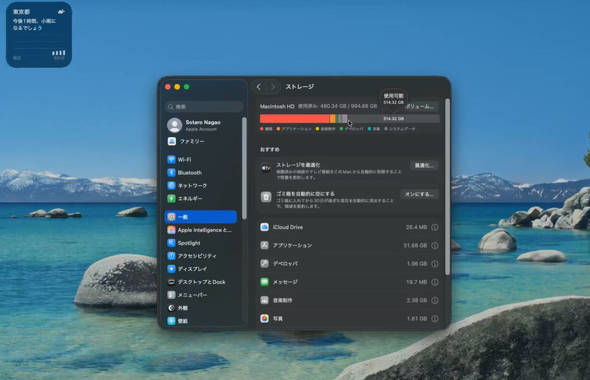Screen dimensions: 590x380
Task: Open the Tokyo weather widget on desktop
Action: coord(39,35)
